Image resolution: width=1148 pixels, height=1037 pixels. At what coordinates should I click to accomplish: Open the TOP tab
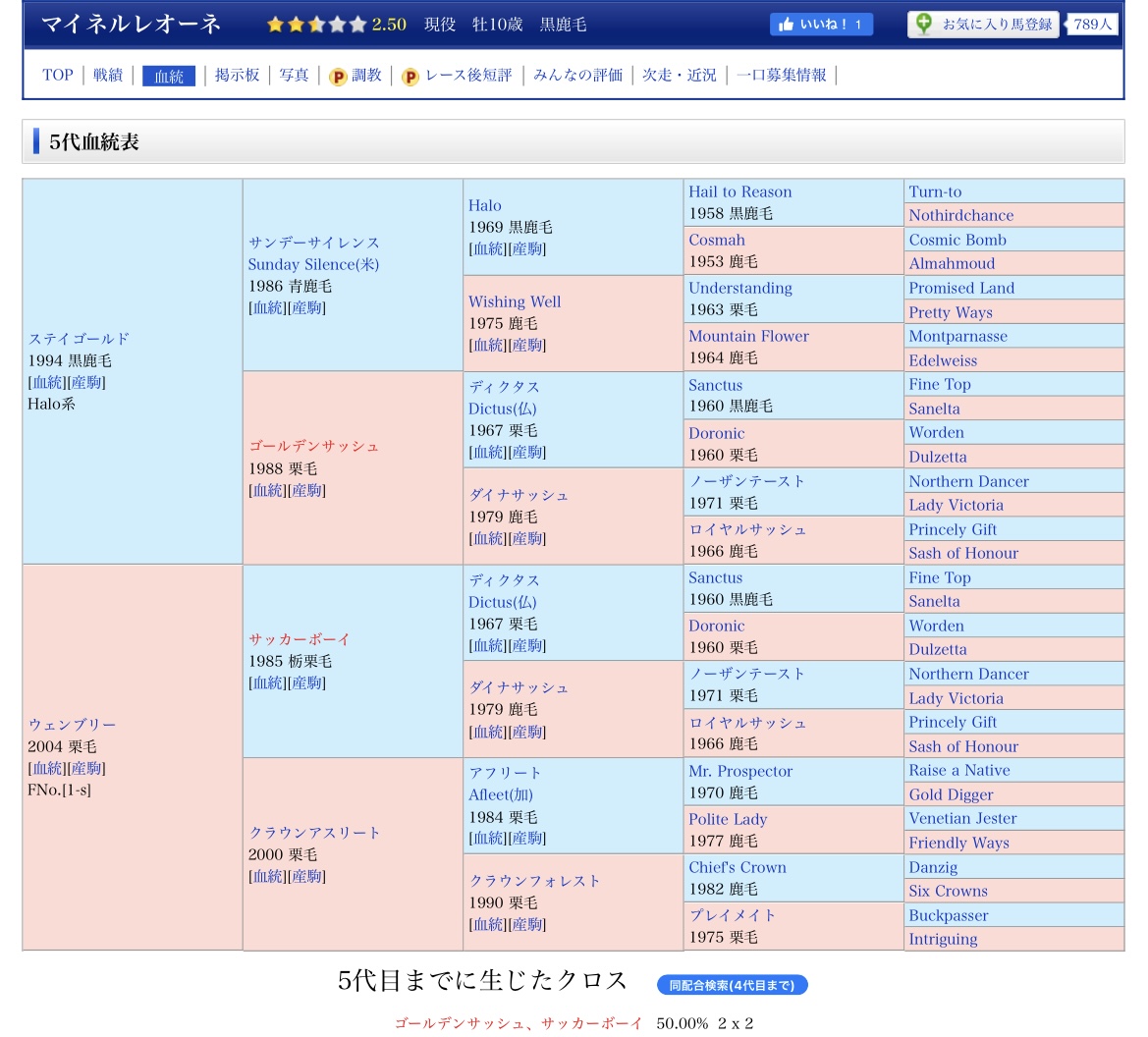(58, 75)
